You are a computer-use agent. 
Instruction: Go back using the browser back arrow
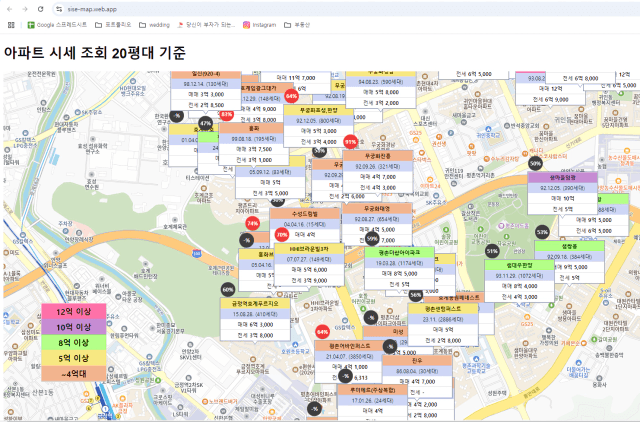(10, 9)
